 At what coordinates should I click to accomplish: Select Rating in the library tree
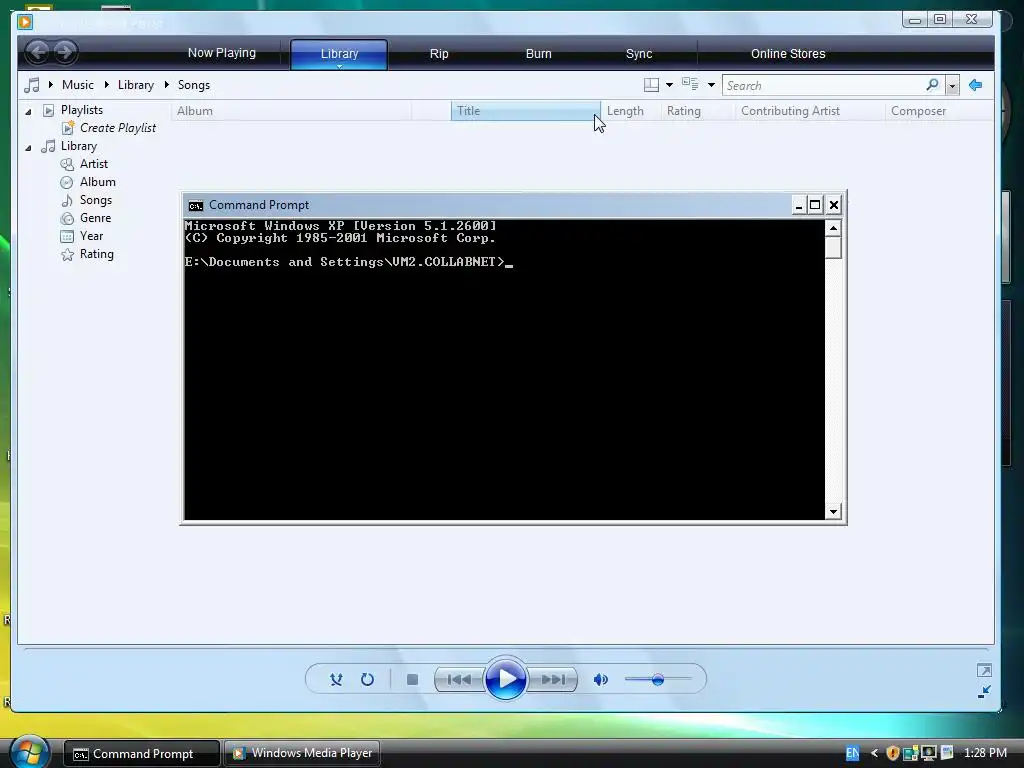click(97, 254)
